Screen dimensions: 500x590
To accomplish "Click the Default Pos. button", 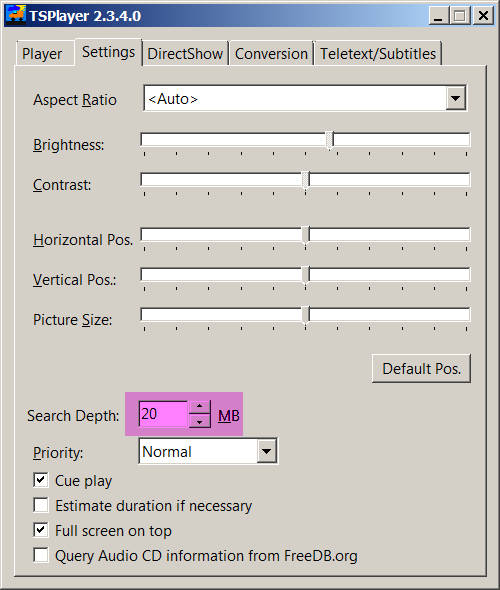I will click(421, 368).
